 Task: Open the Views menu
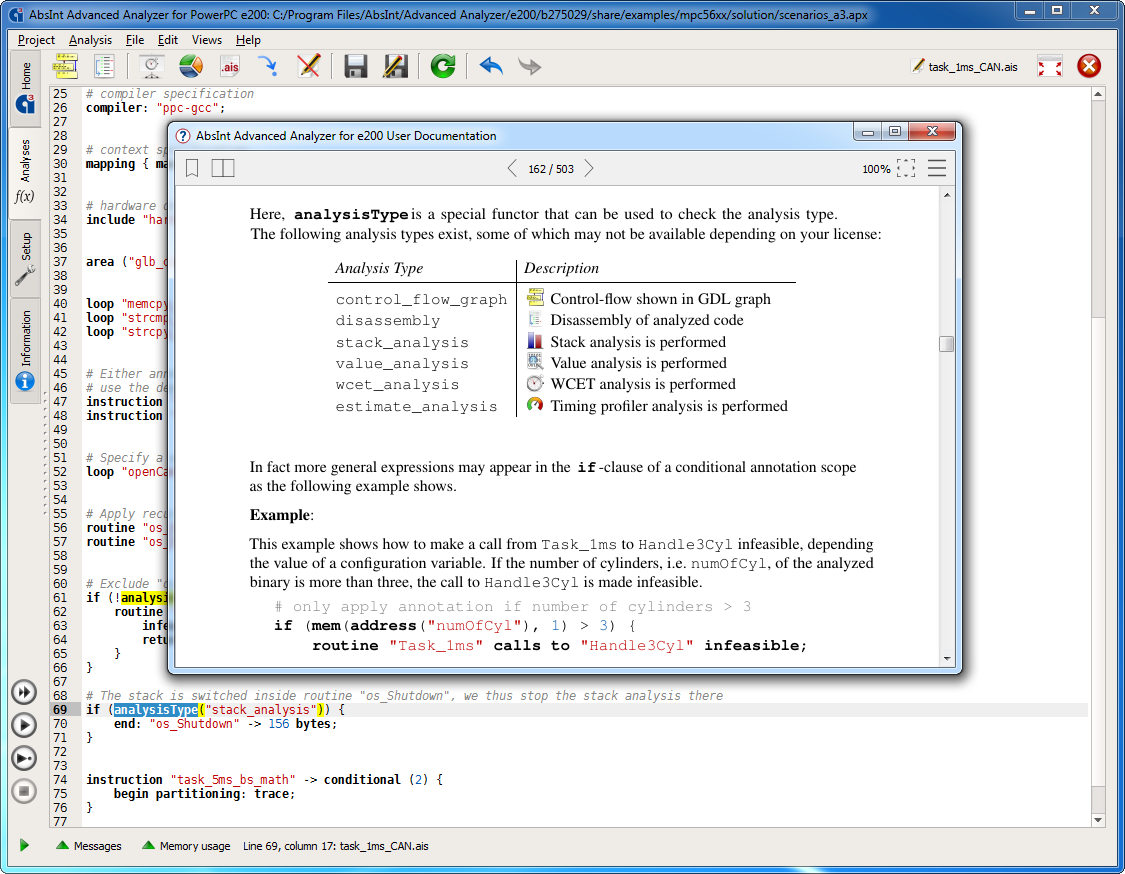(207, 40)
